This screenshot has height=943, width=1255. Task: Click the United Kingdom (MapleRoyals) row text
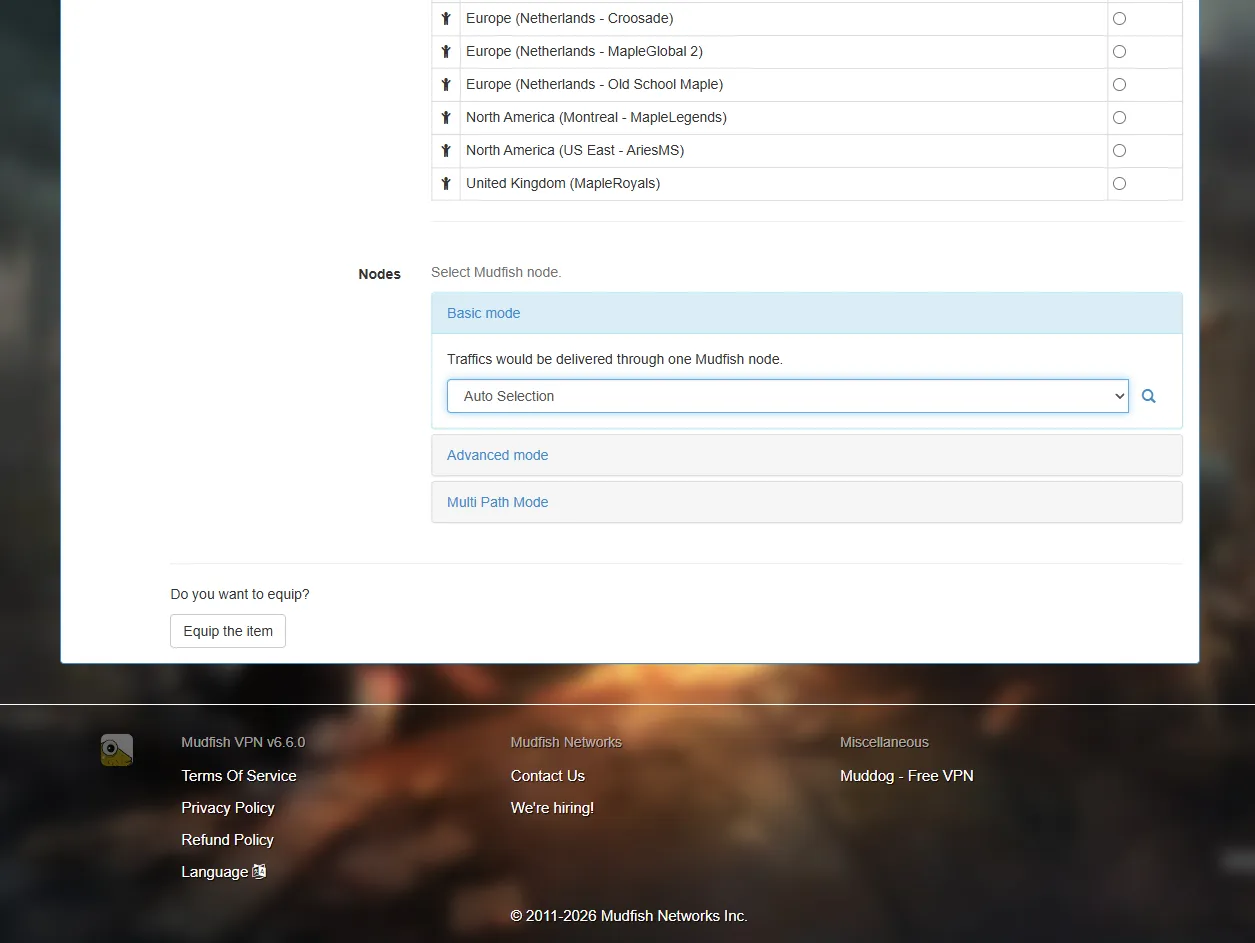[563, 183]
